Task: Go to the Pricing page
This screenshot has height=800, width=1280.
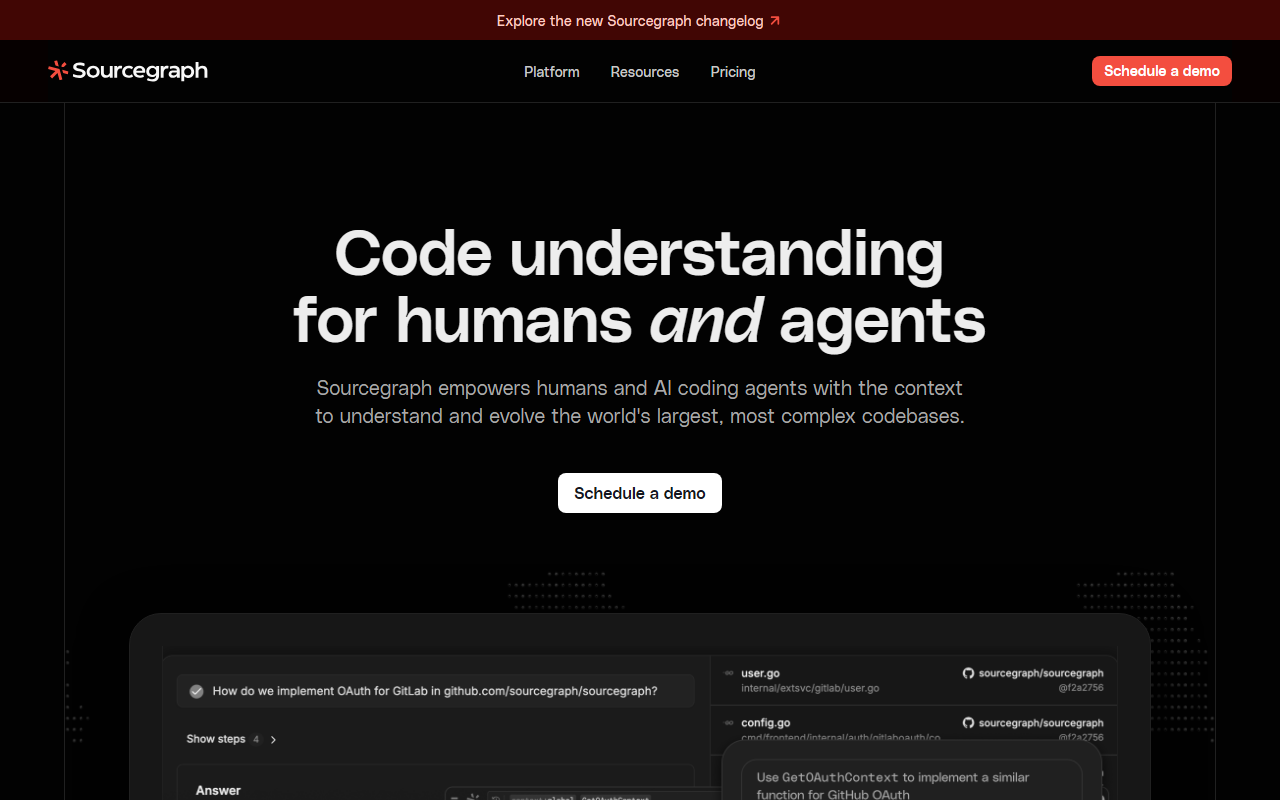Action: (733, 72)
